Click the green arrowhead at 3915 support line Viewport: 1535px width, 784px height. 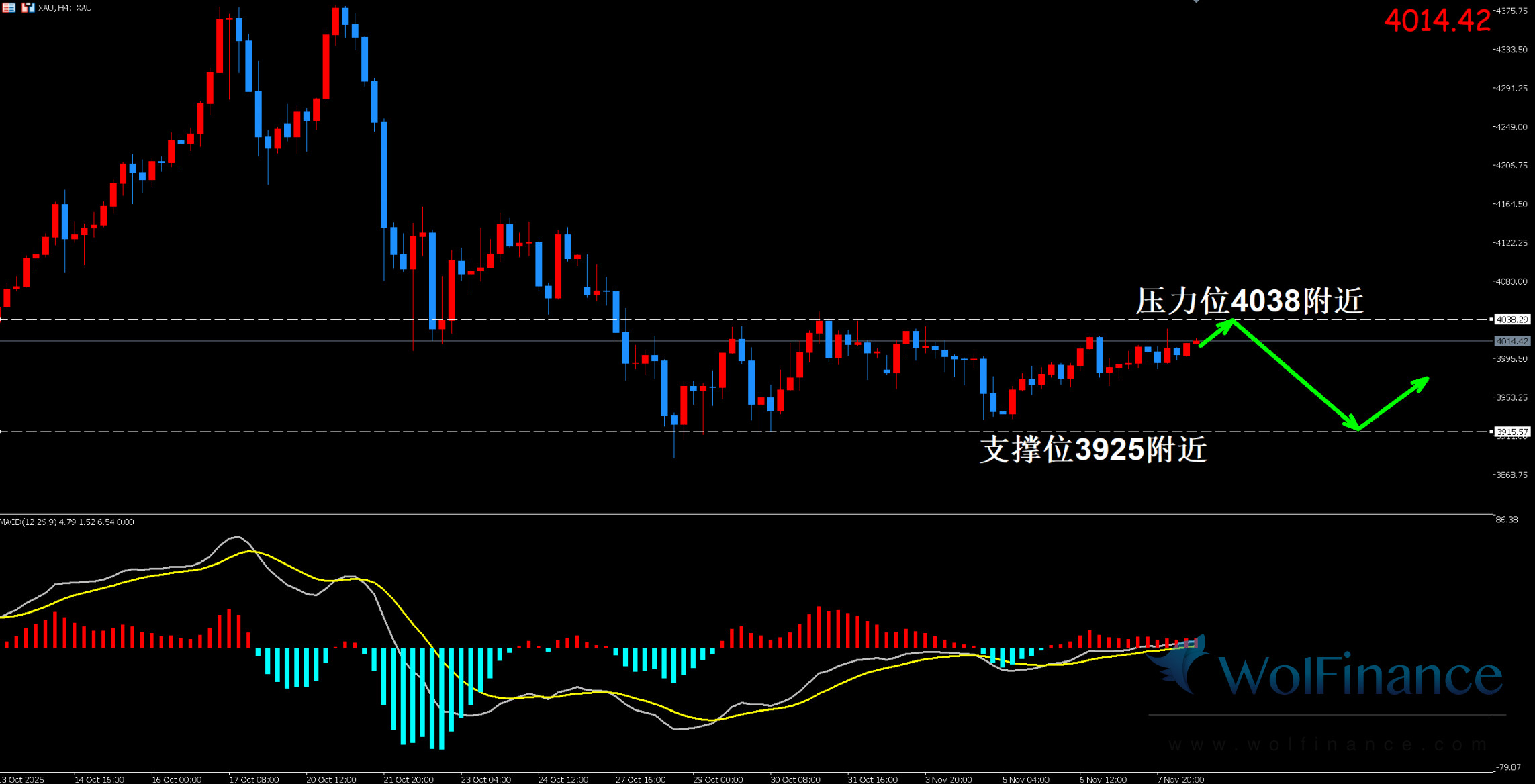point(1352,425)
